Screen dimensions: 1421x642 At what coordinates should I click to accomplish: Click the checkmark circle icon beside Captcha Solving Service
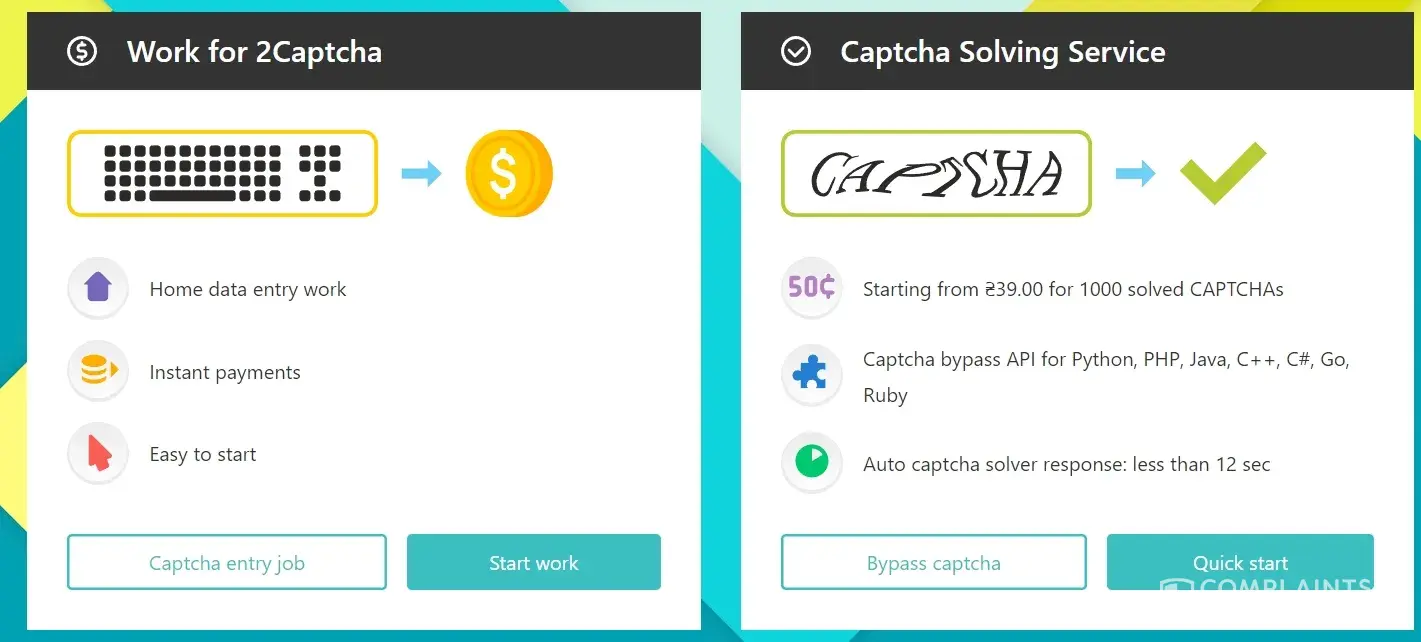tap(796, 51)
